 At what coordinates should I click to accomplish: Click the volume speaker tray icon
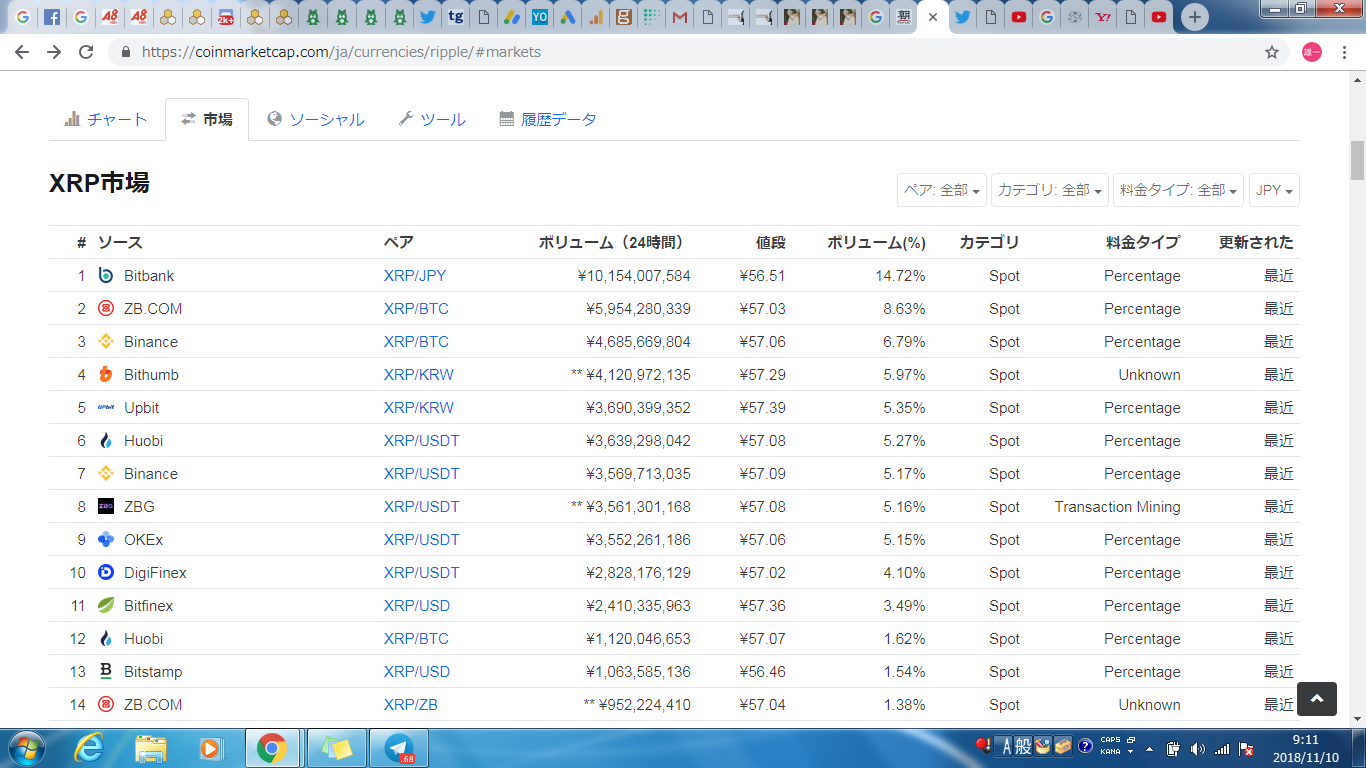point(1198,748)
